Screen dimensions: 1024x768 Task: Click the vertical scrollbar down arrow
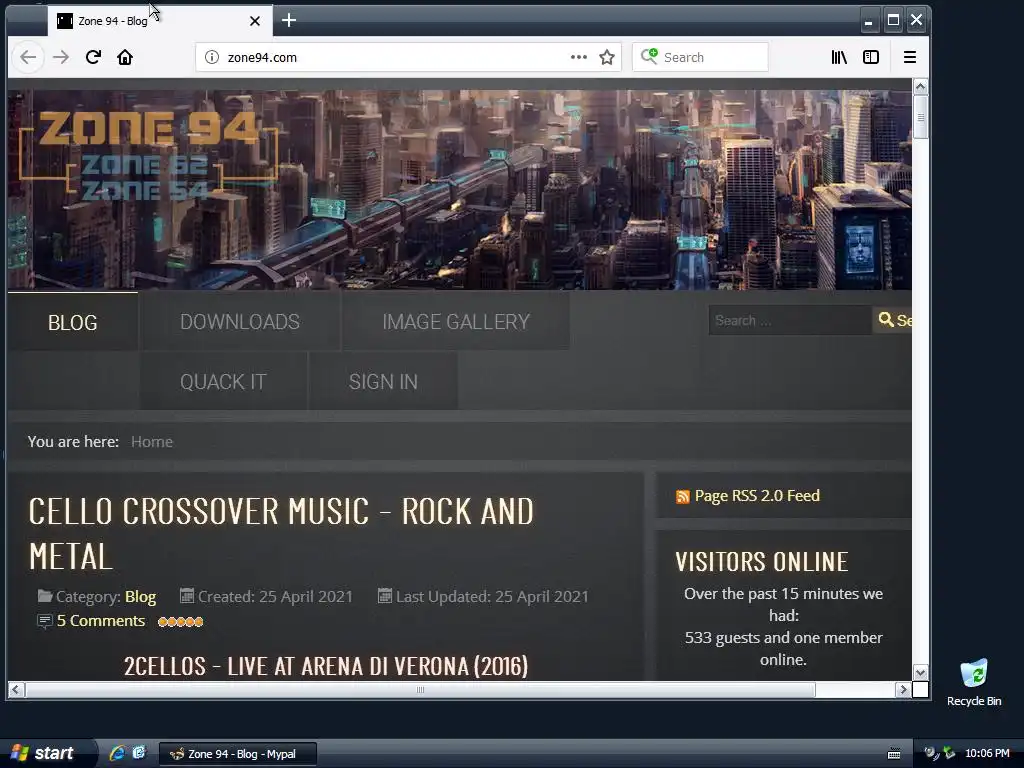click(x=920, y=673)
